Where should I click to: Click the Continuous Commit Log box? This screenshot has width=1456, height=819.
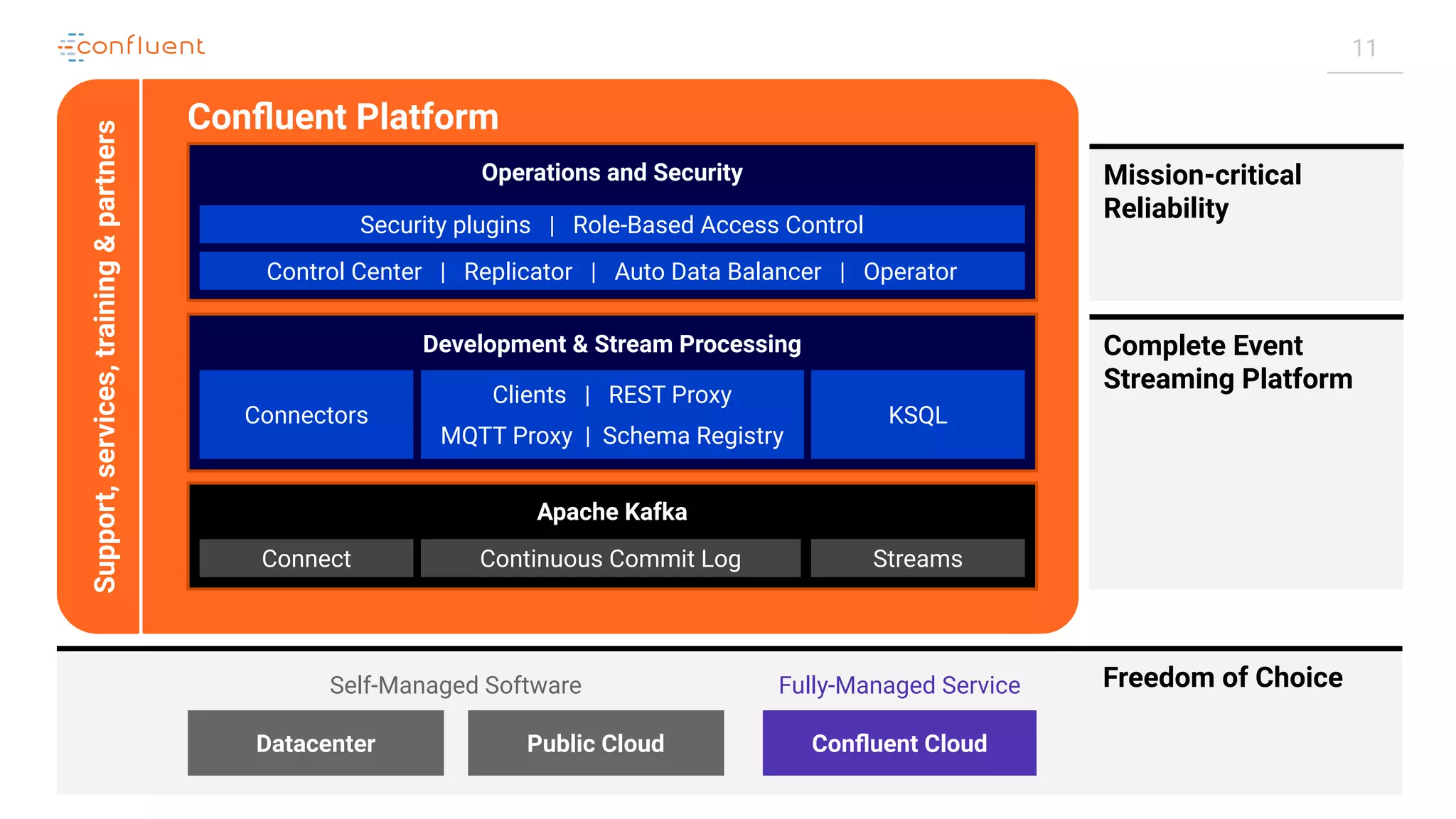[x=610, y=558]
